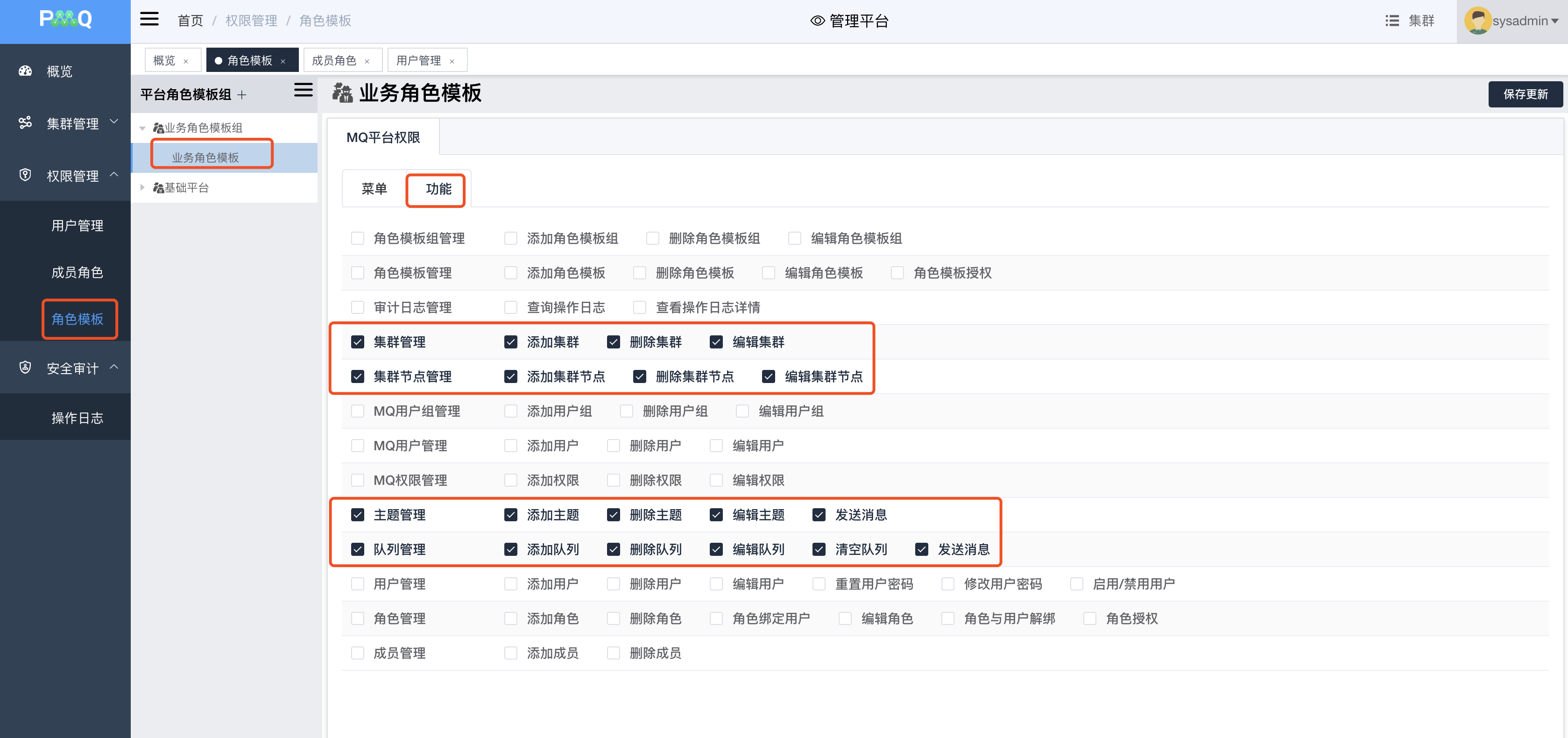This screenshot has height=738, width=1568.
Task: Go to 首页 breadcrumb link
Action: (190, 21)
